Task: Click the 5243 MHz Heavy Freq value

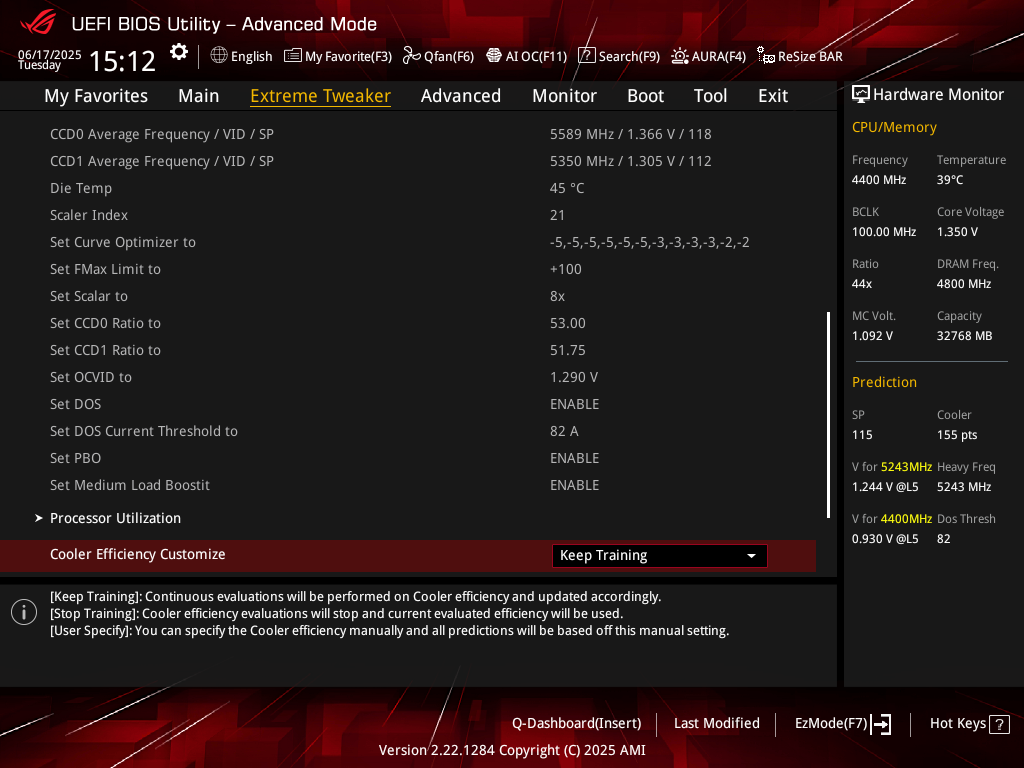Action: 964,487
